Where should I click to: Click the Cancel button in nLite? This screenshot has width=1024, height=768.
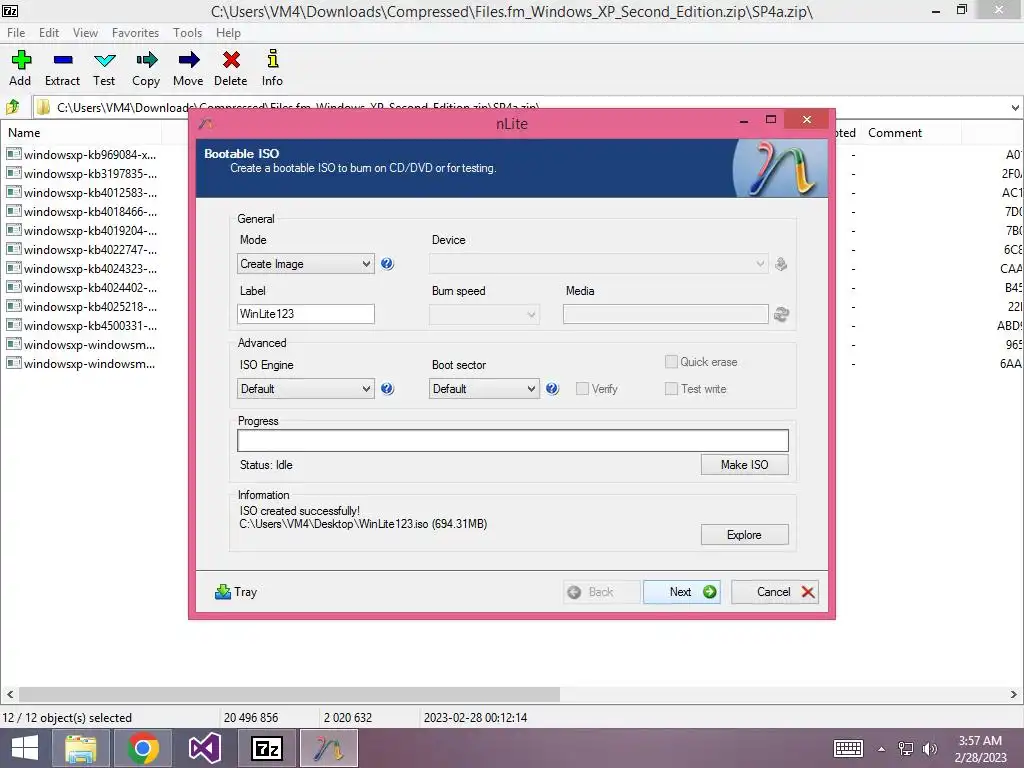pyautogui.click(x=775, y=592)
